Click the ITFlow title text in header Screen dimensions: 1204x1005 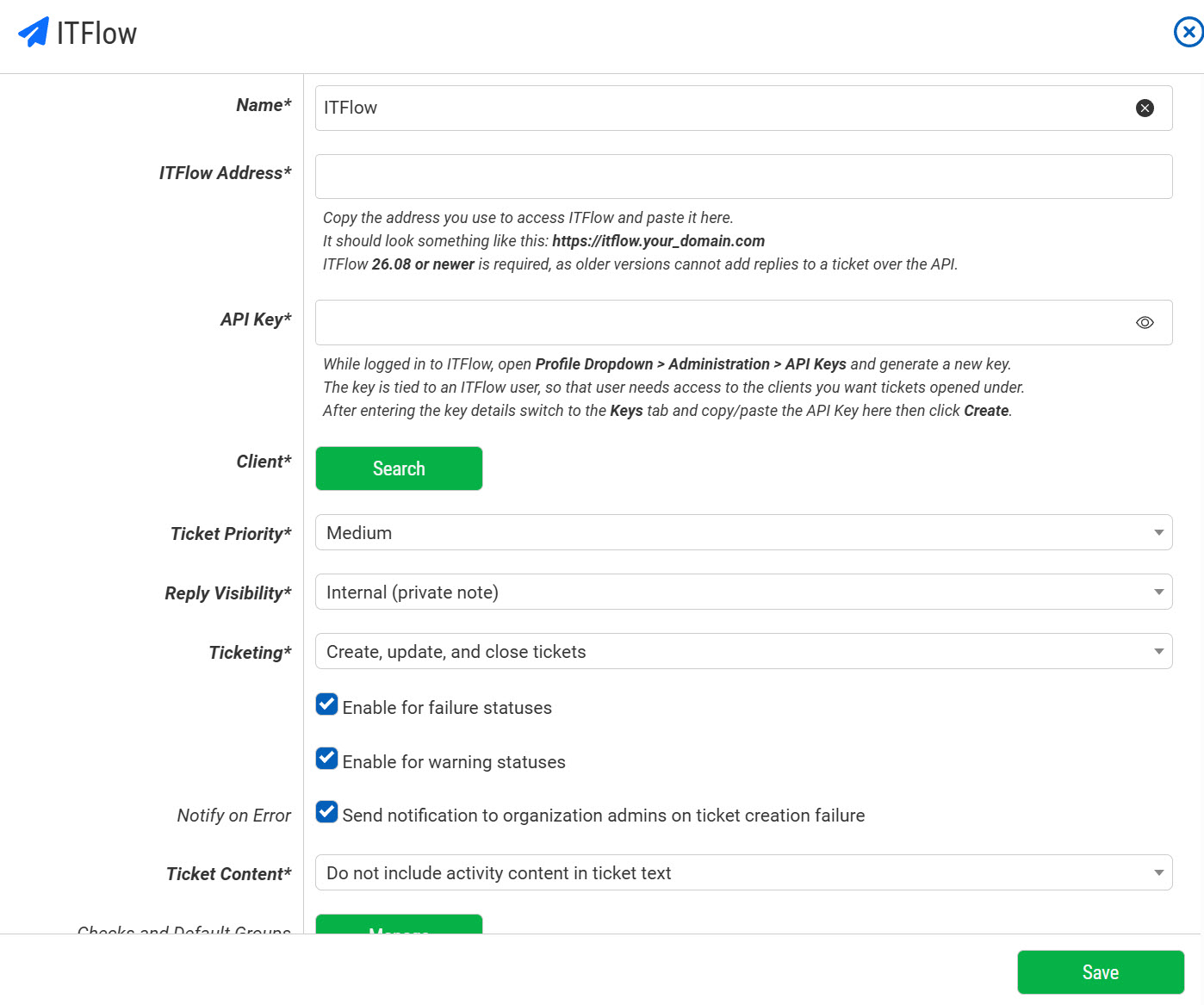[96, 34]
